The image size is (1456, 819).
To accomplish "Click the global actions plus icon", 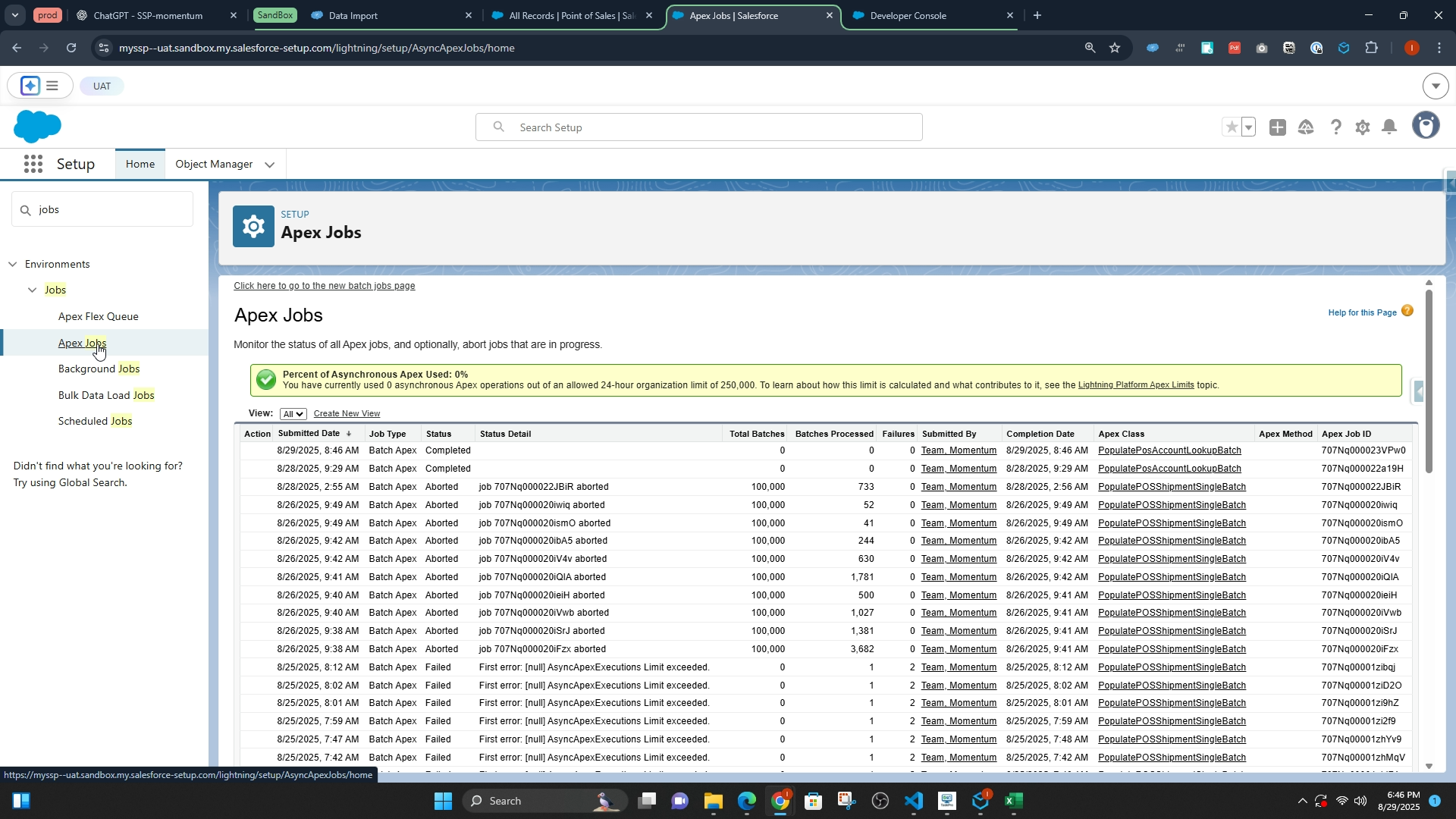I will (1278, 127).
